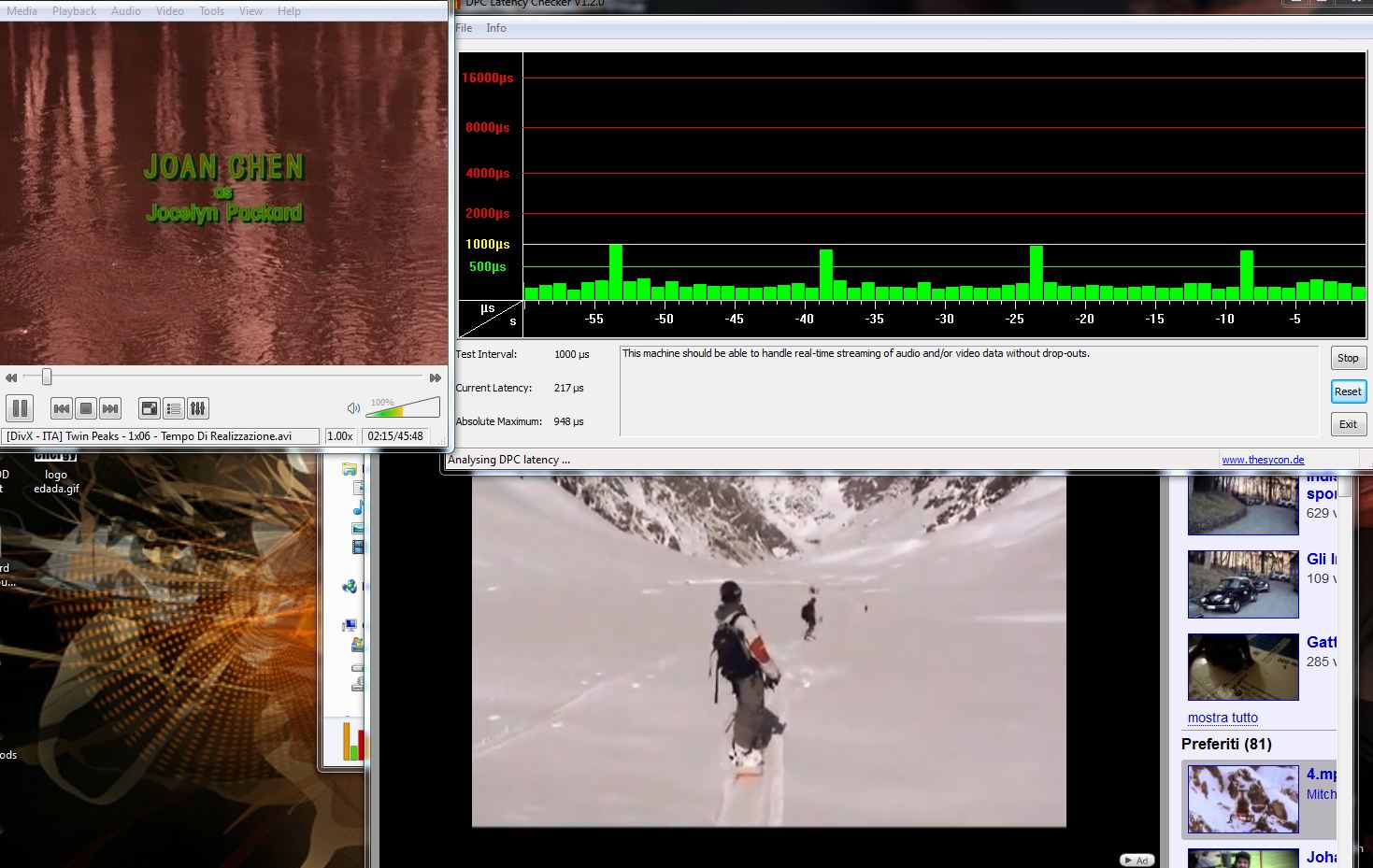Image resolution: width=1373 pixels, height=868 pixels.
Task: Go to previous track in VLC
Action: click(62, 408)
